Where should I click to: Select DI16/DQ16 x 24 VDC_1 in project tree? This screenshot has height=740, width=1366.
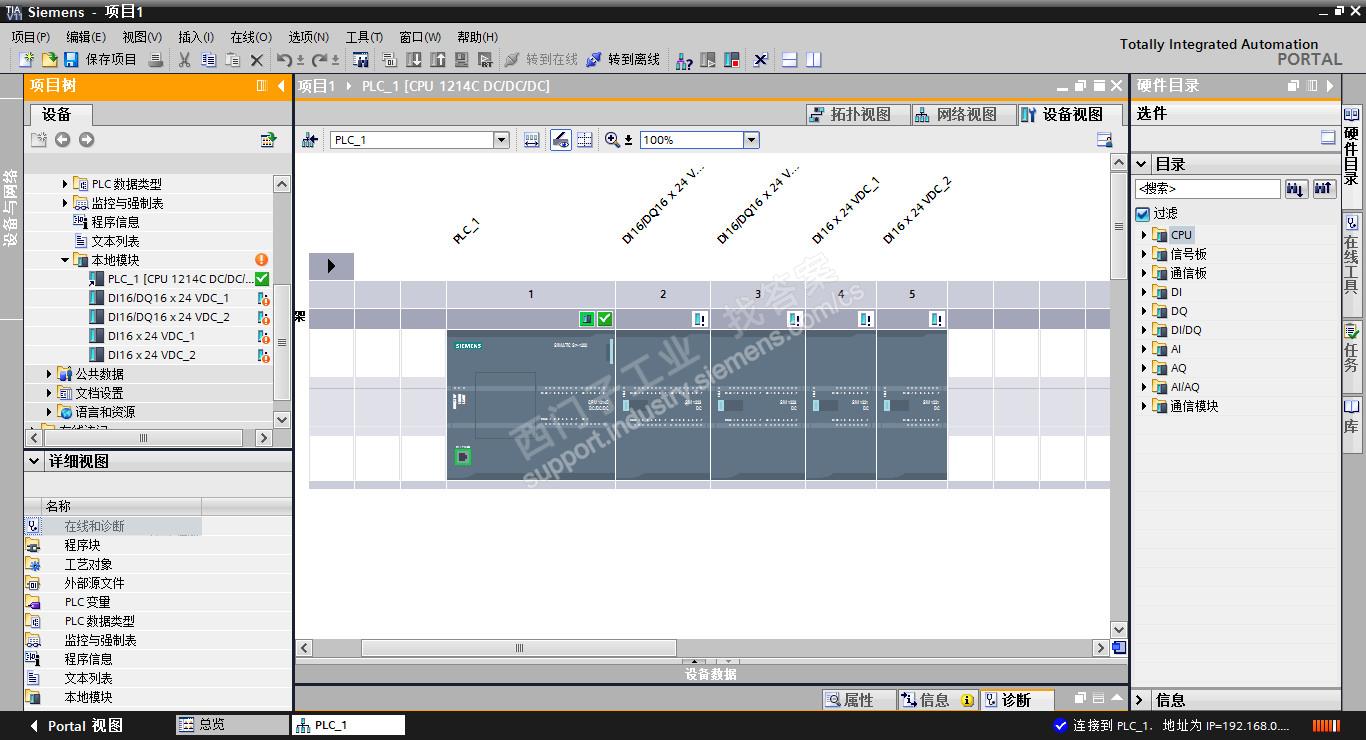[x=168, y=298]
